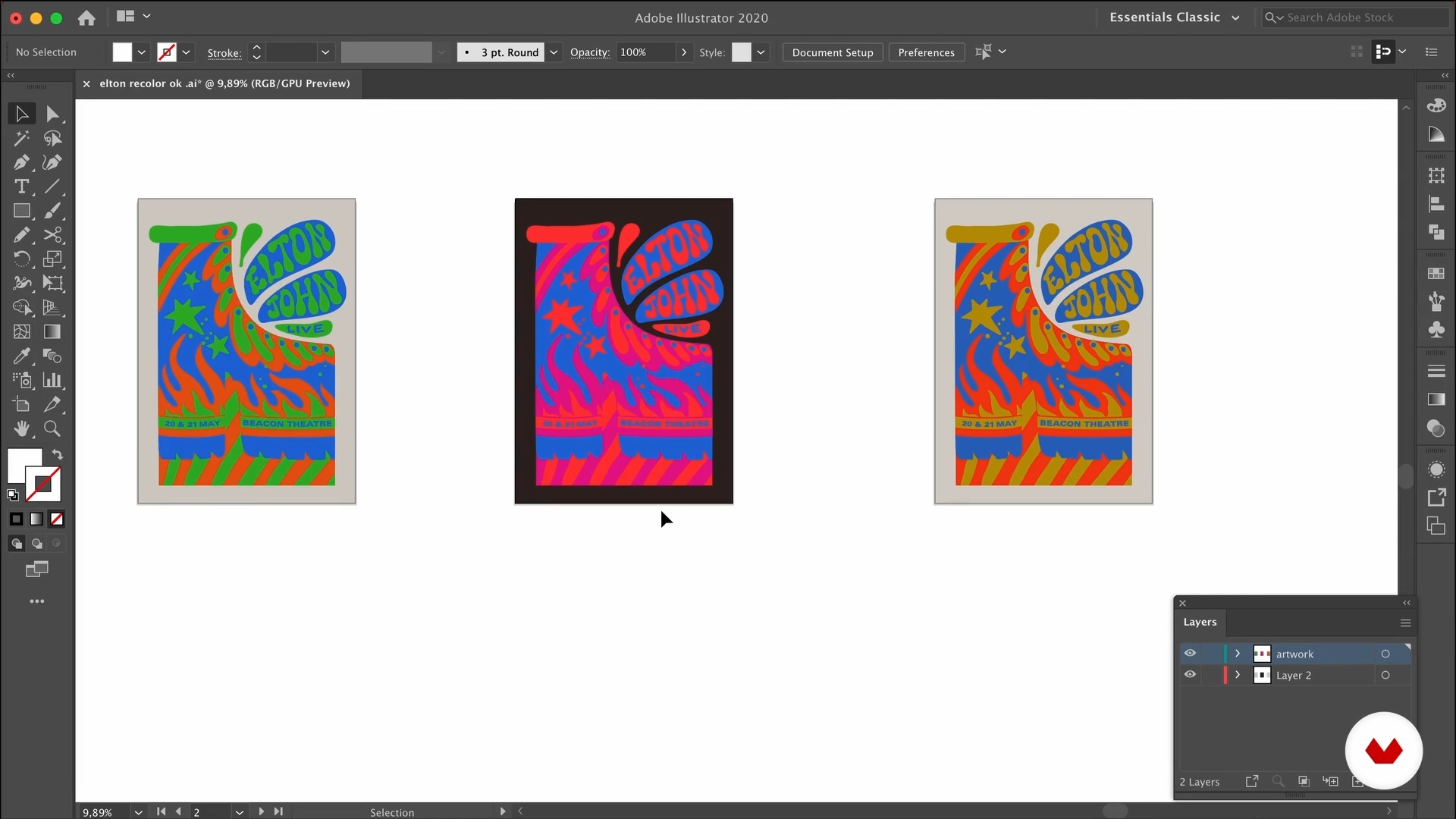1456x819 pixels.
Task: Target the Layer 2 circle
Action: click(1385, 675)
